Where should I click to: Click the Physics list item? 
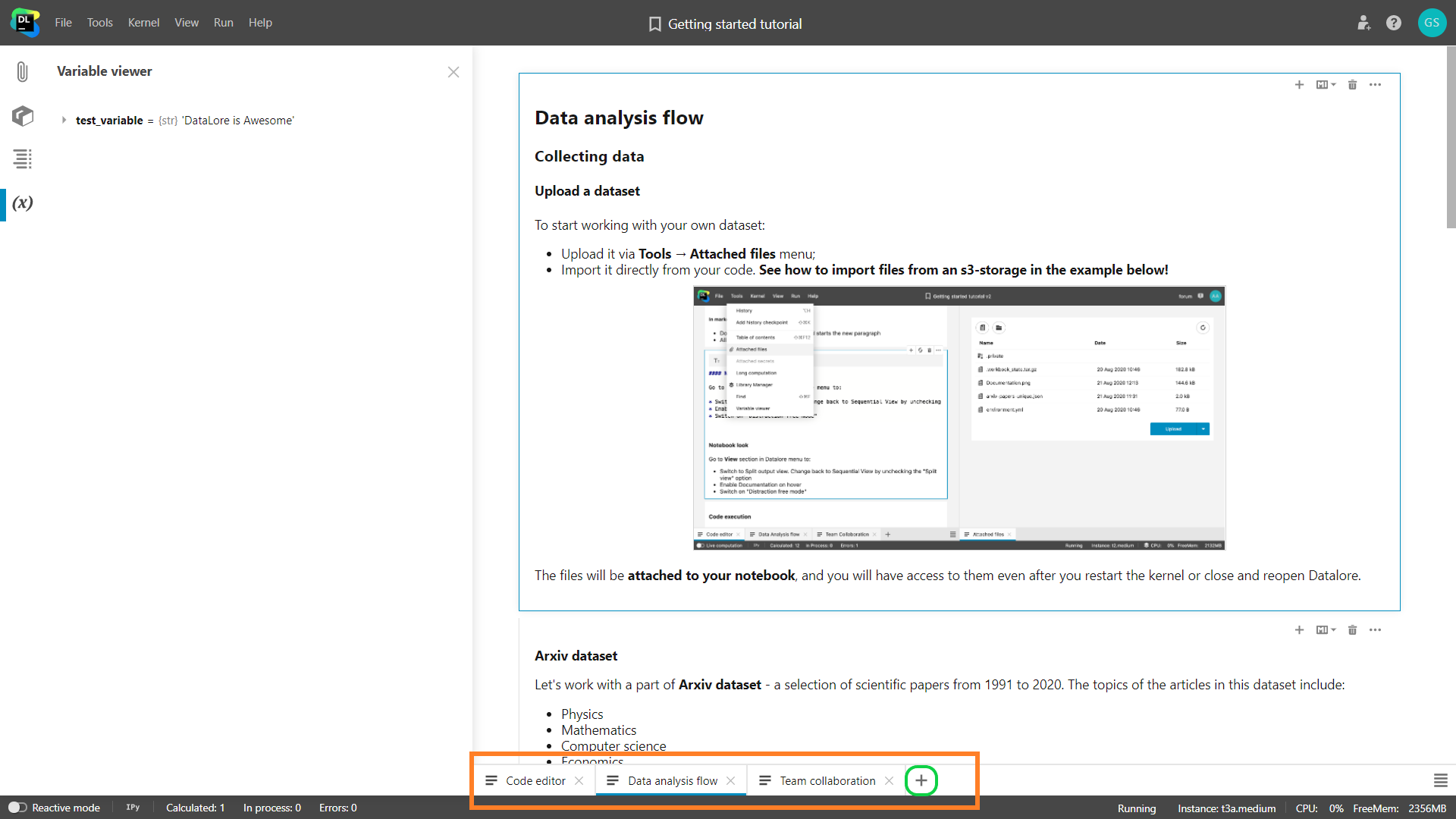click(x=582, y=714)
